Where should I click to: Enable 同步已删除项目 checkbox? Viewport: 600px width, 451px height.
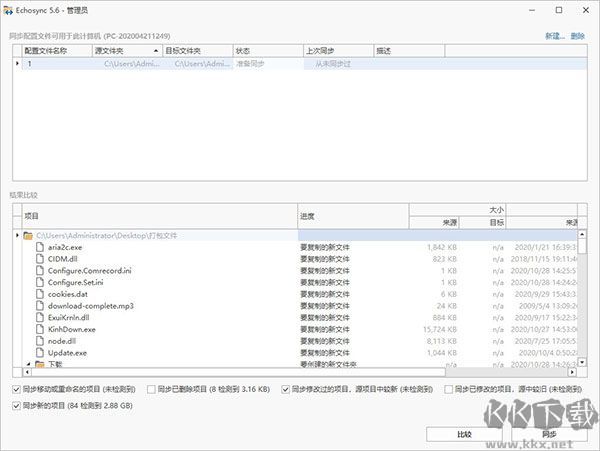tap(151, 389)
